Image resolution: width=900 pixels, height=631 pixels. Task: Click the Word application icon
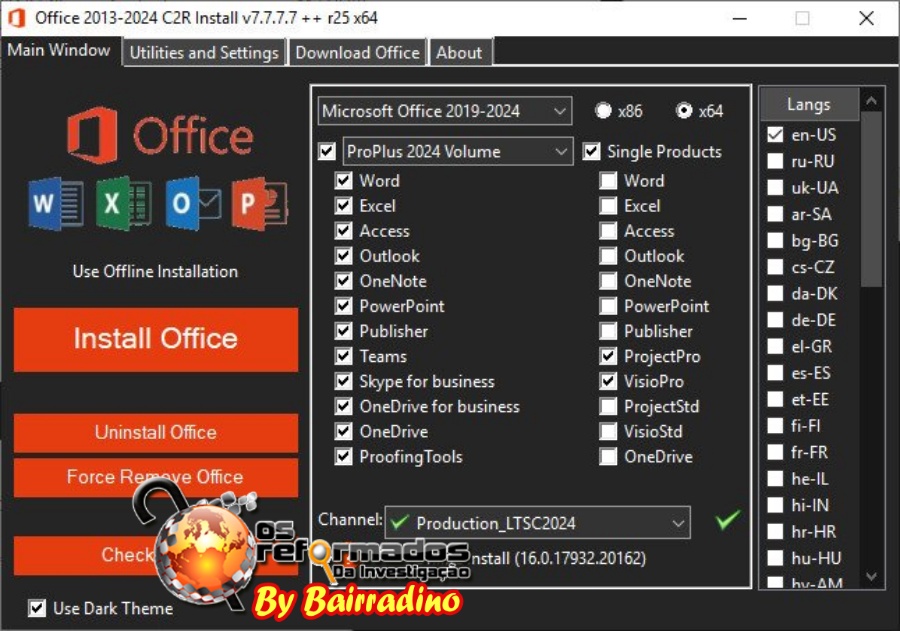click(x=55, y=204)
